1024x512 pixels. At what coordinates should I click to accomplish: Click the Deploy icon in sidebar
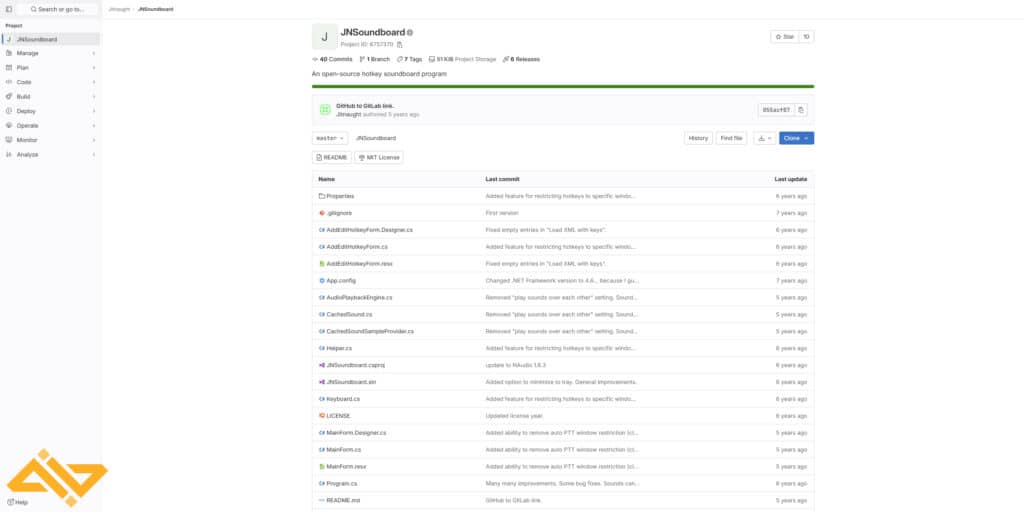(x=9, y=111)
